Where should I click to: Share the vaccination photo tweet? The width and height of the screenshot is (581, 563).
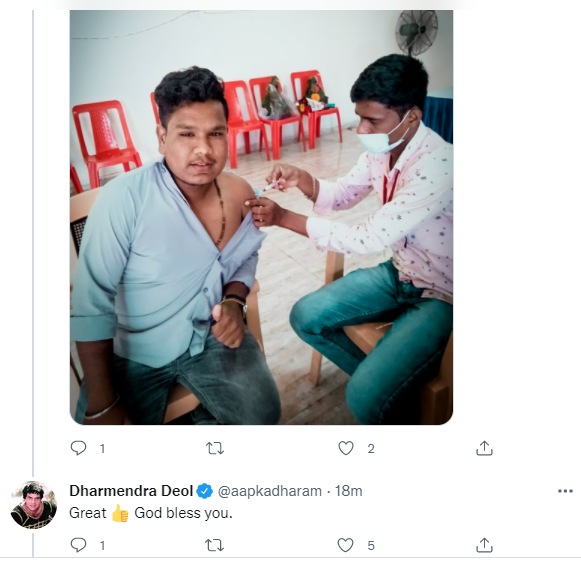click(x=484, y=448)
